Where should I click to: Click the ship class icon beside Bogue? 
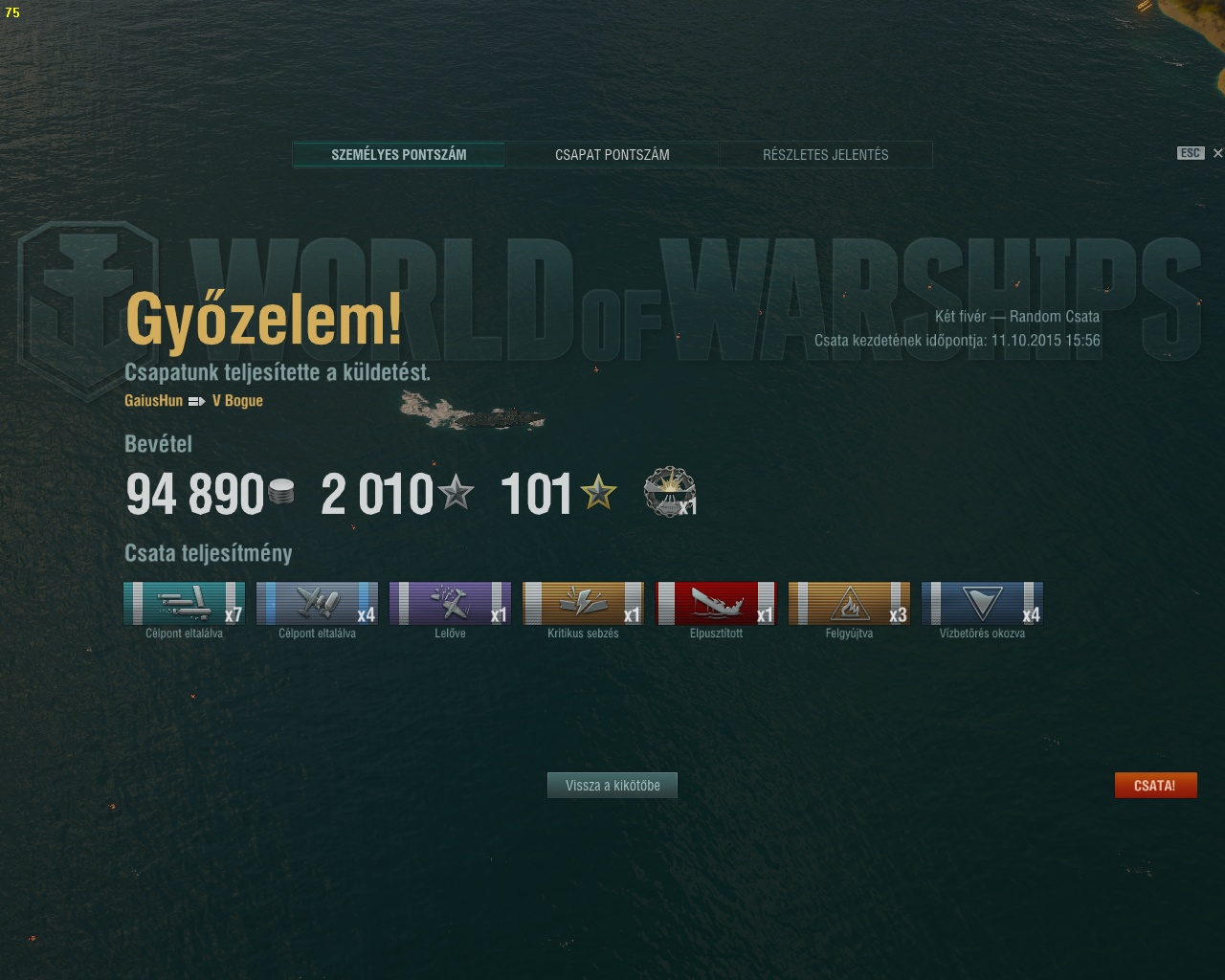197,401
